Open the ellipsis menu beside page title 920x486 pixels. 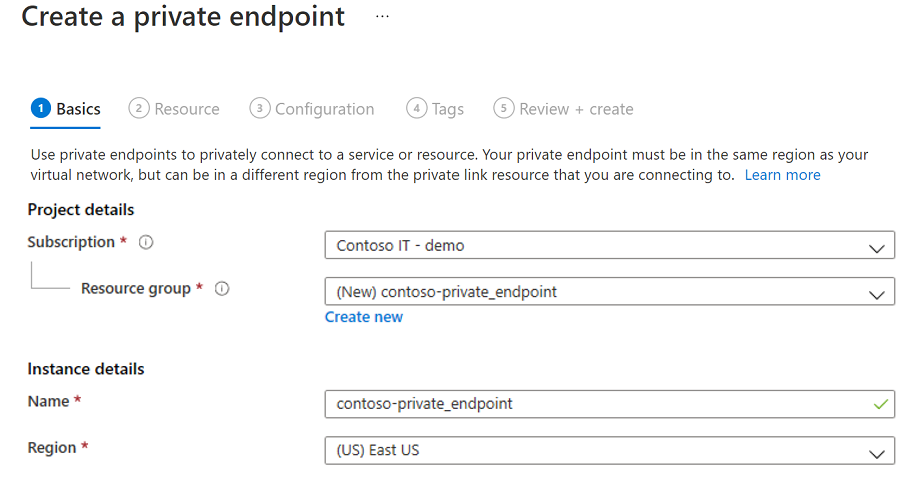coord(382,17)
